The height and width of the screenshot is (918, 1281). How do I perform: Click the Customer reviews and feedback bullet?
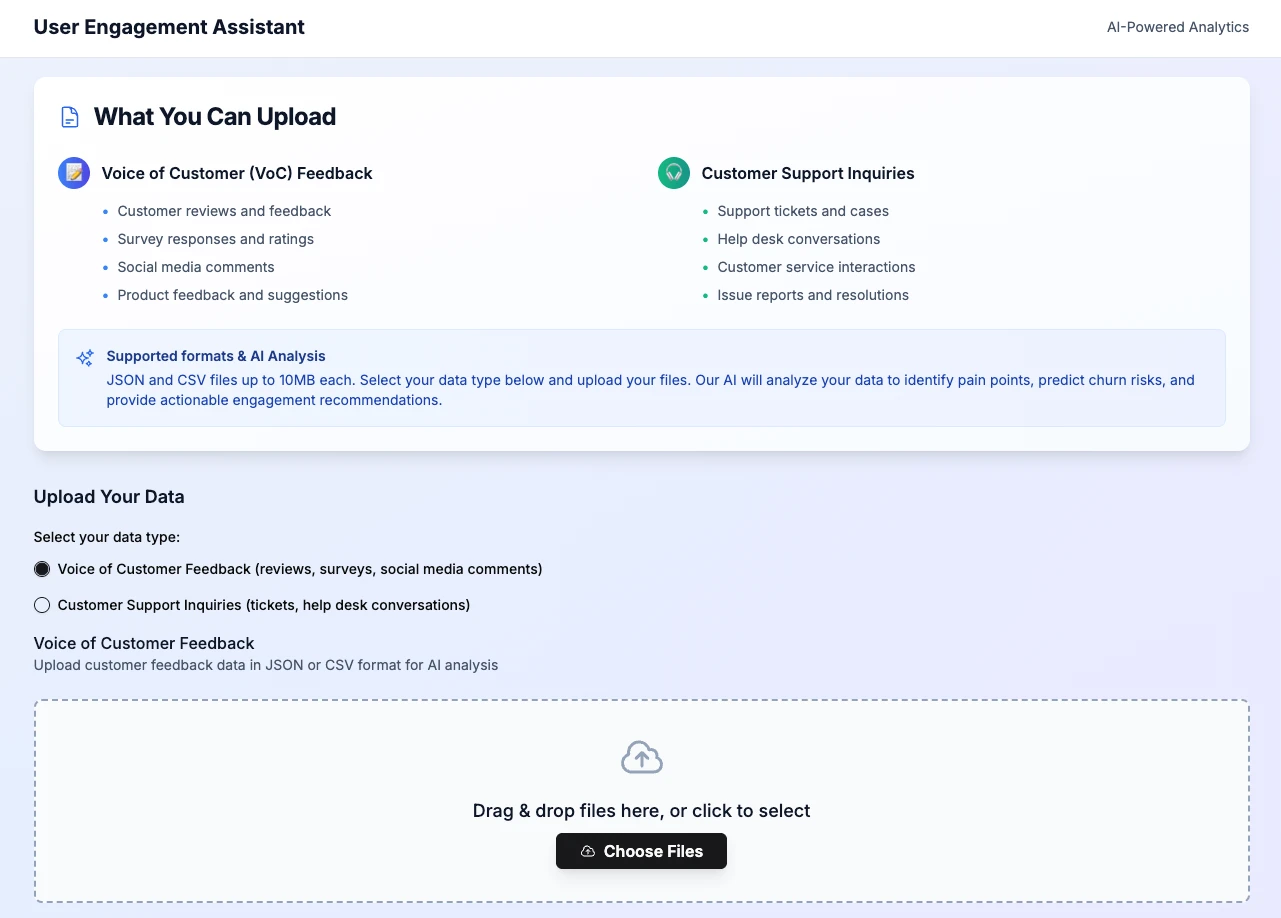coord(224,211)
